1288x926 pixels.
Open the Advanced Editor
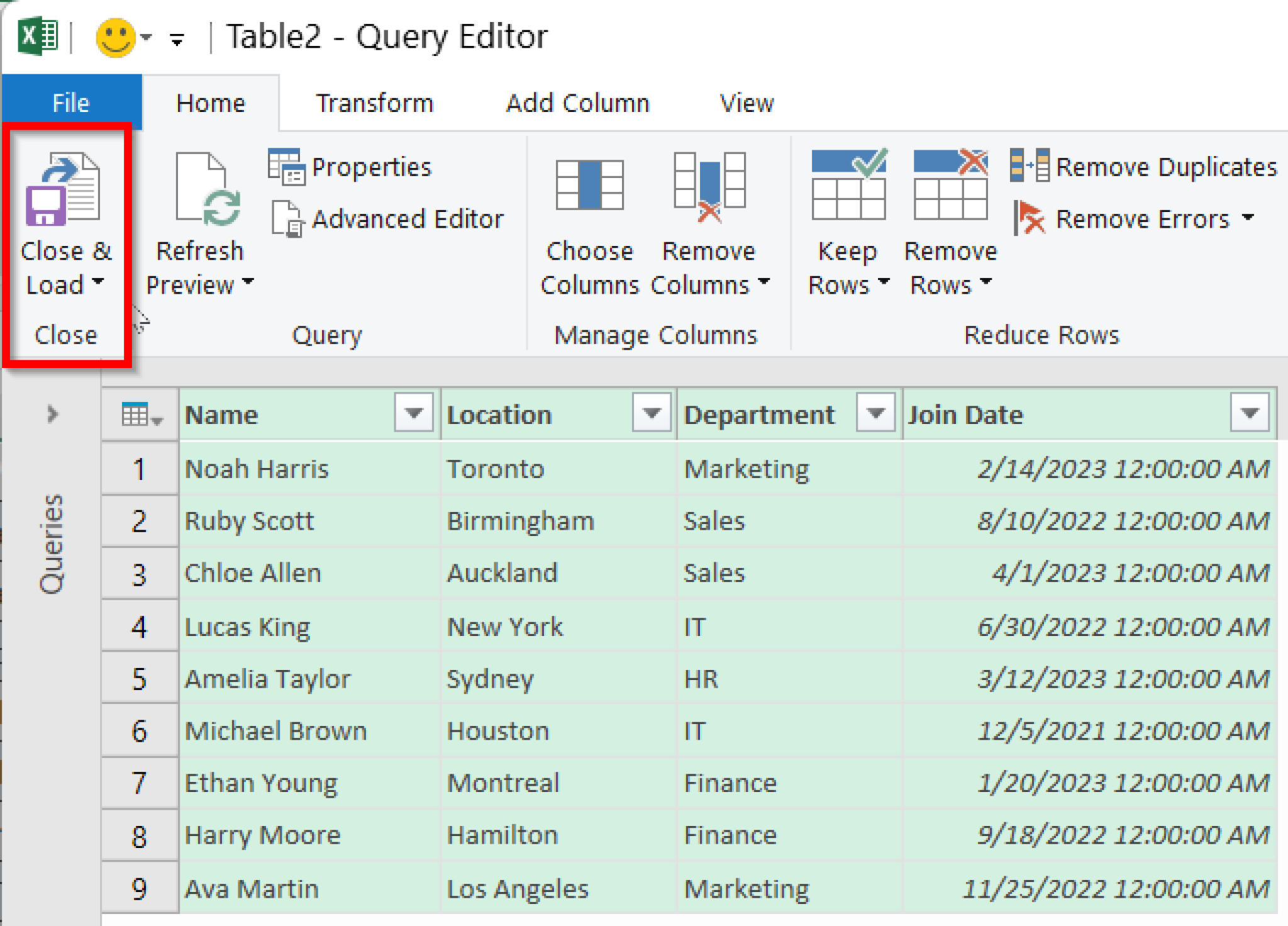[390, 219]
